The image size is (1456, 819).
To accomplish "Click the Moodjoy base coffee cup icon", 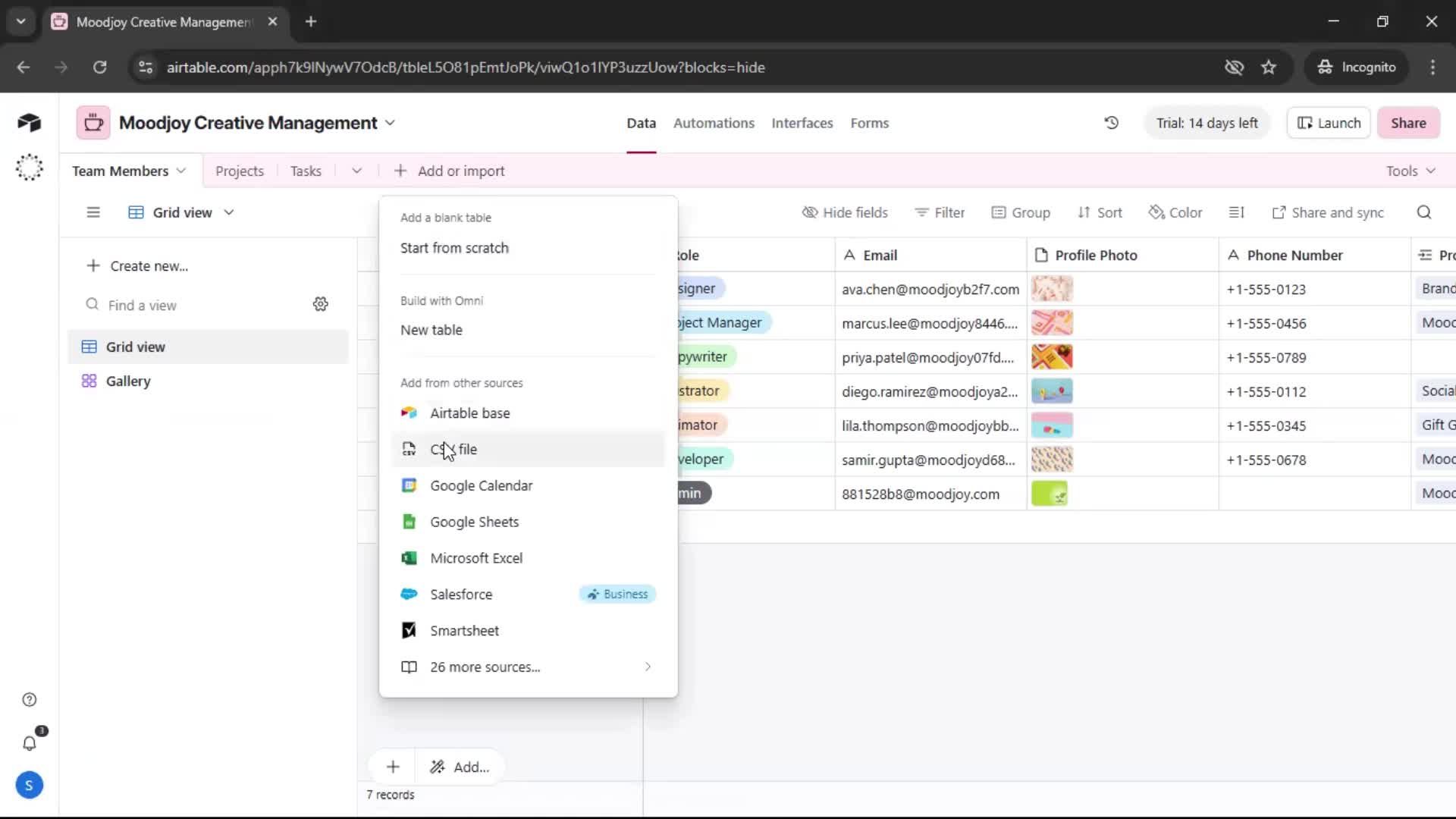I will [93, 123].
